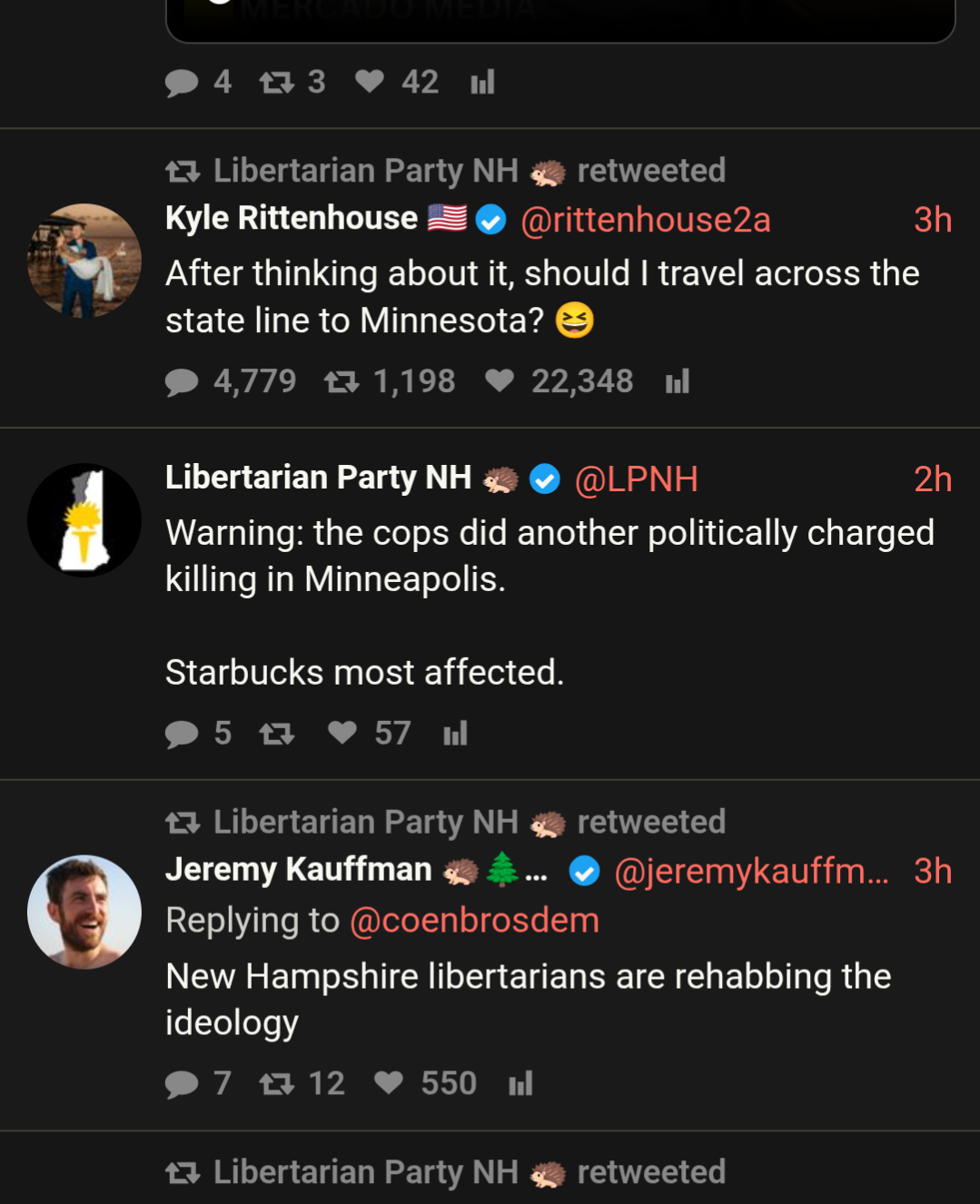Open the @coenbrosdem mention link

[x=474, y=921]
